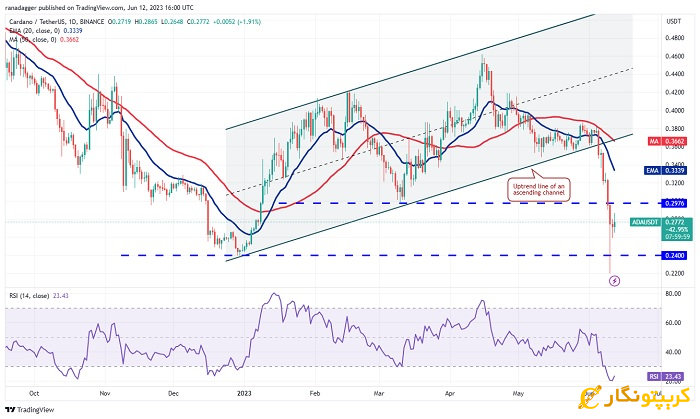Click the 40.00 level on RSI axis
Screen dimensions: 700x419
(673, 352)
